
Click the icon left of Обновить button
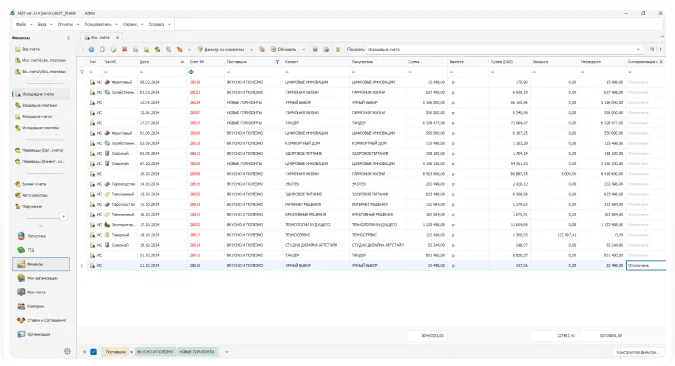point(262,50)
